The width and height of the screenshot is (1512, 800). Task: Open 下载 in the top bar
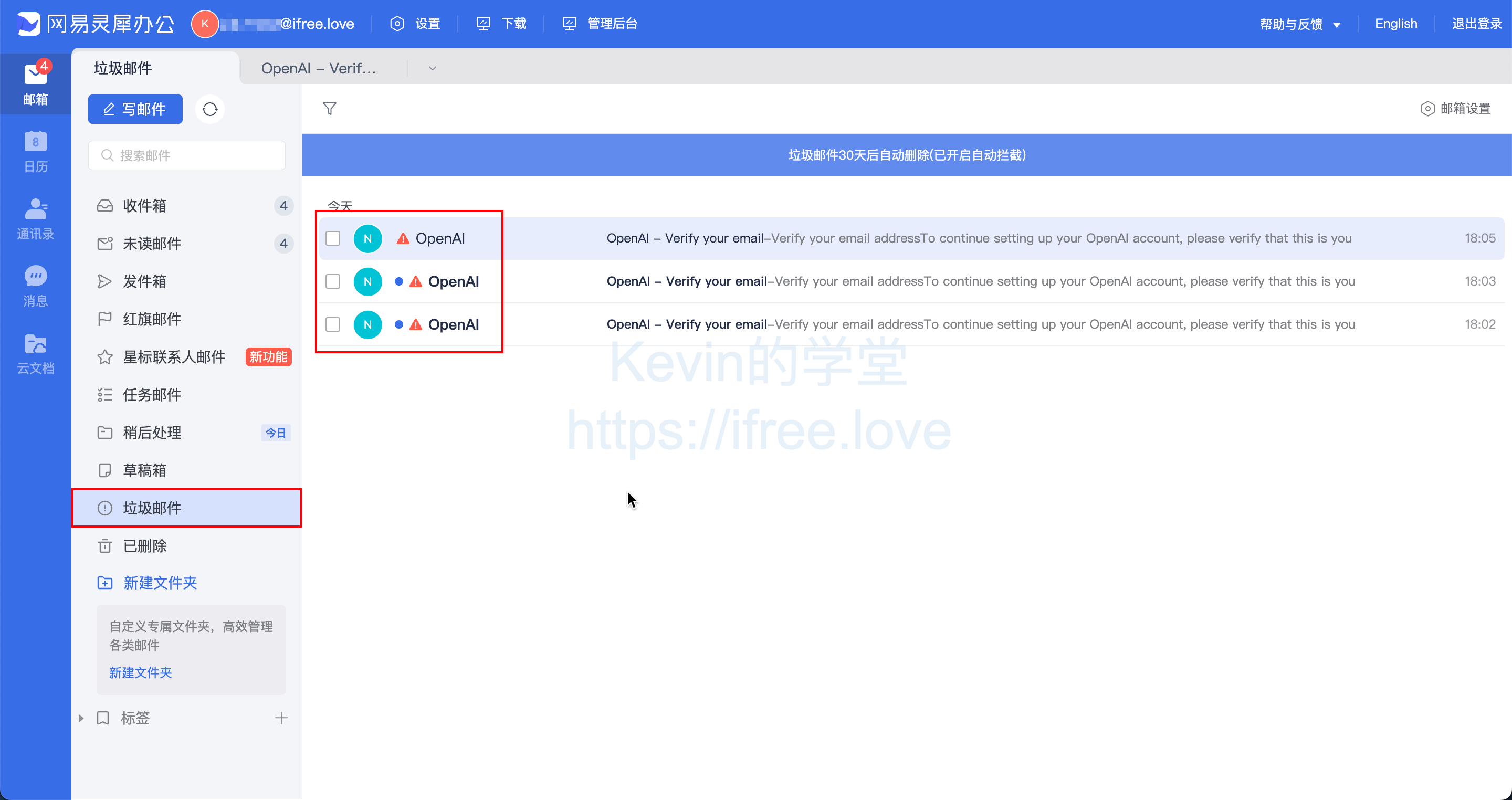(x=501, y=24)
